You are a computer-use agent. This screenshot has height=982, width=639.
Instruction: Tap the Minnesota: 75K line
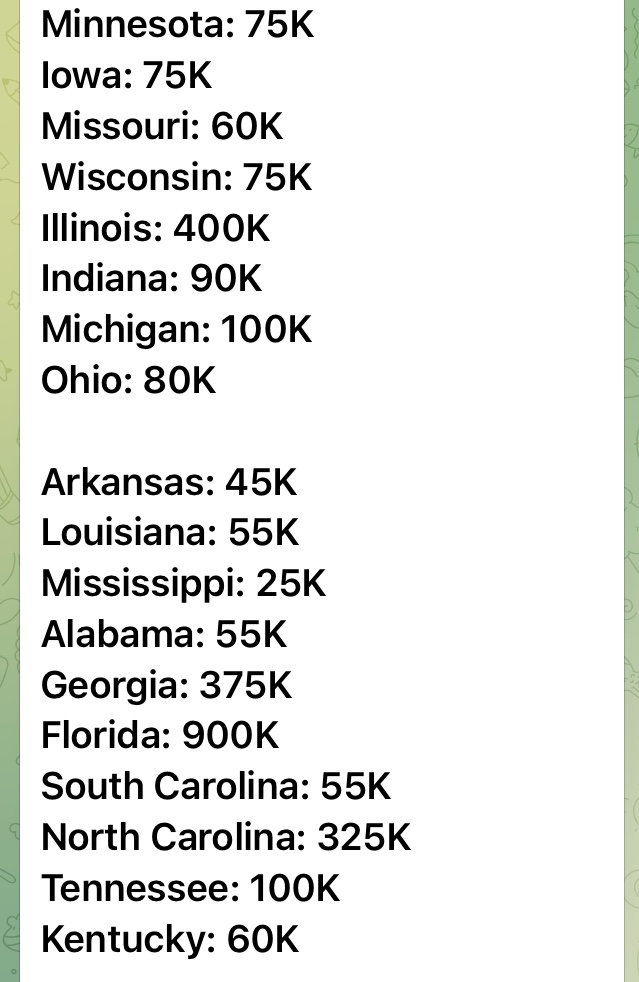pyautogui.click(x=177, y=25)
